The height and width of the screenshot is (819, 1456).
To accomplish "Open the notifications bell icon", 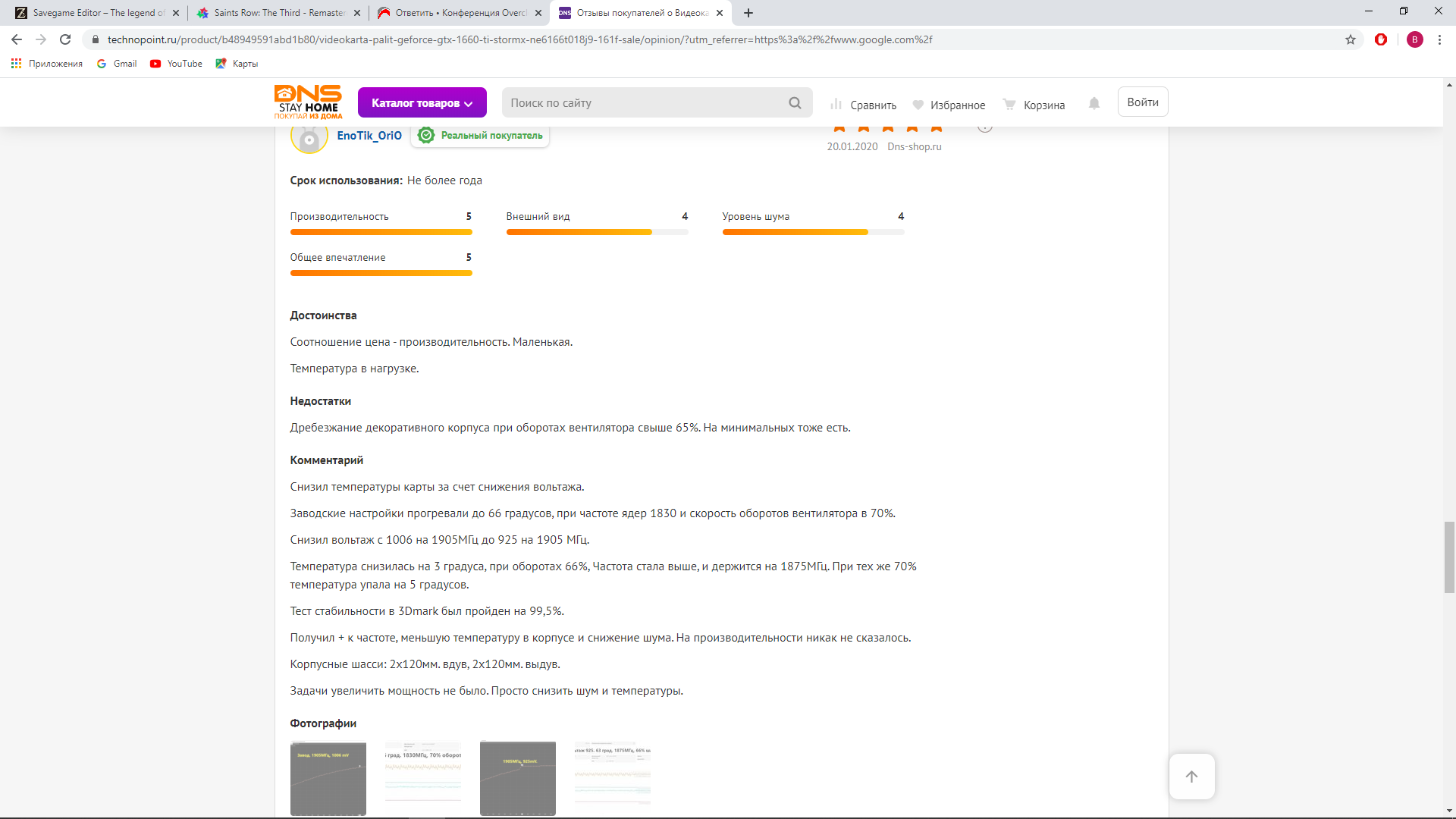I will [x=1094, y=103].
